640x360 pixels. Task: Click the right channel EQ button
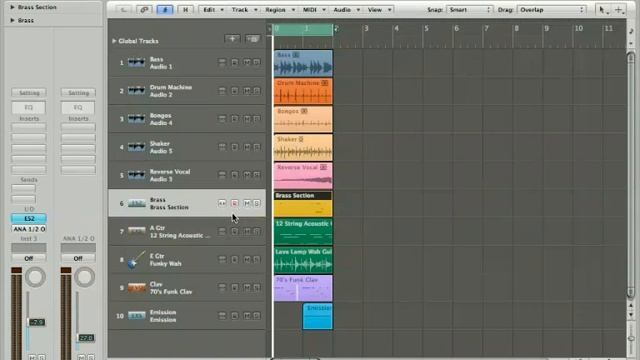pyautogui.click(x=78, y=107)
